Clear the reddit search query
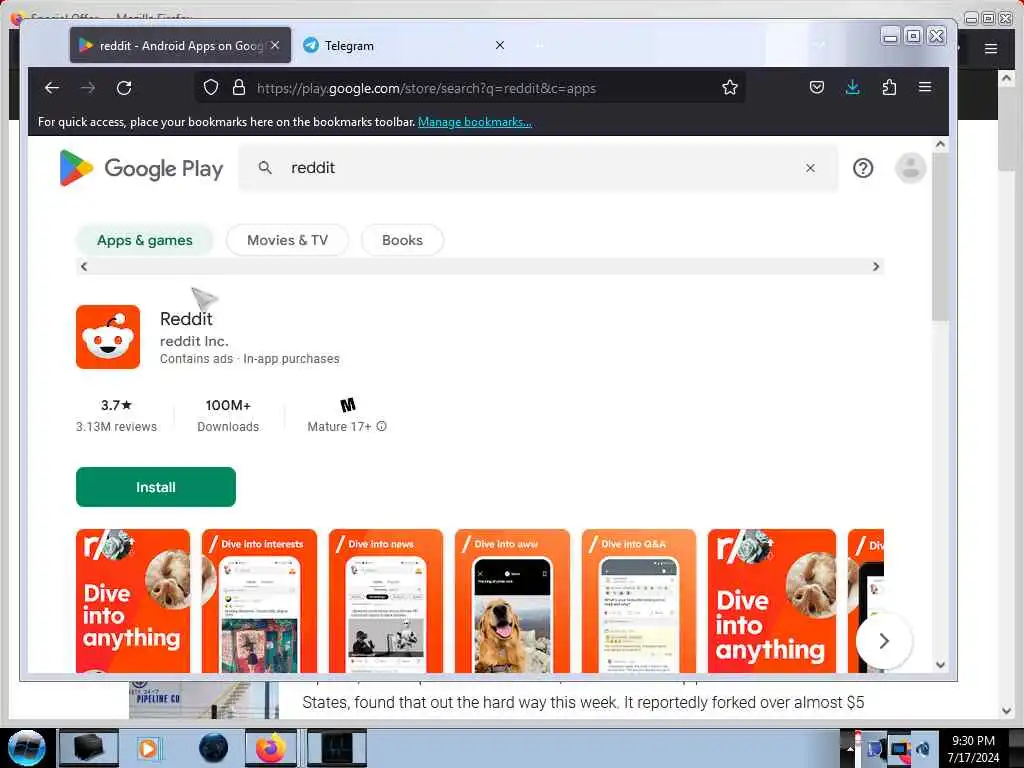This screenshot has height=768, width=1024. pyautogui.click(x=810, y=168)
